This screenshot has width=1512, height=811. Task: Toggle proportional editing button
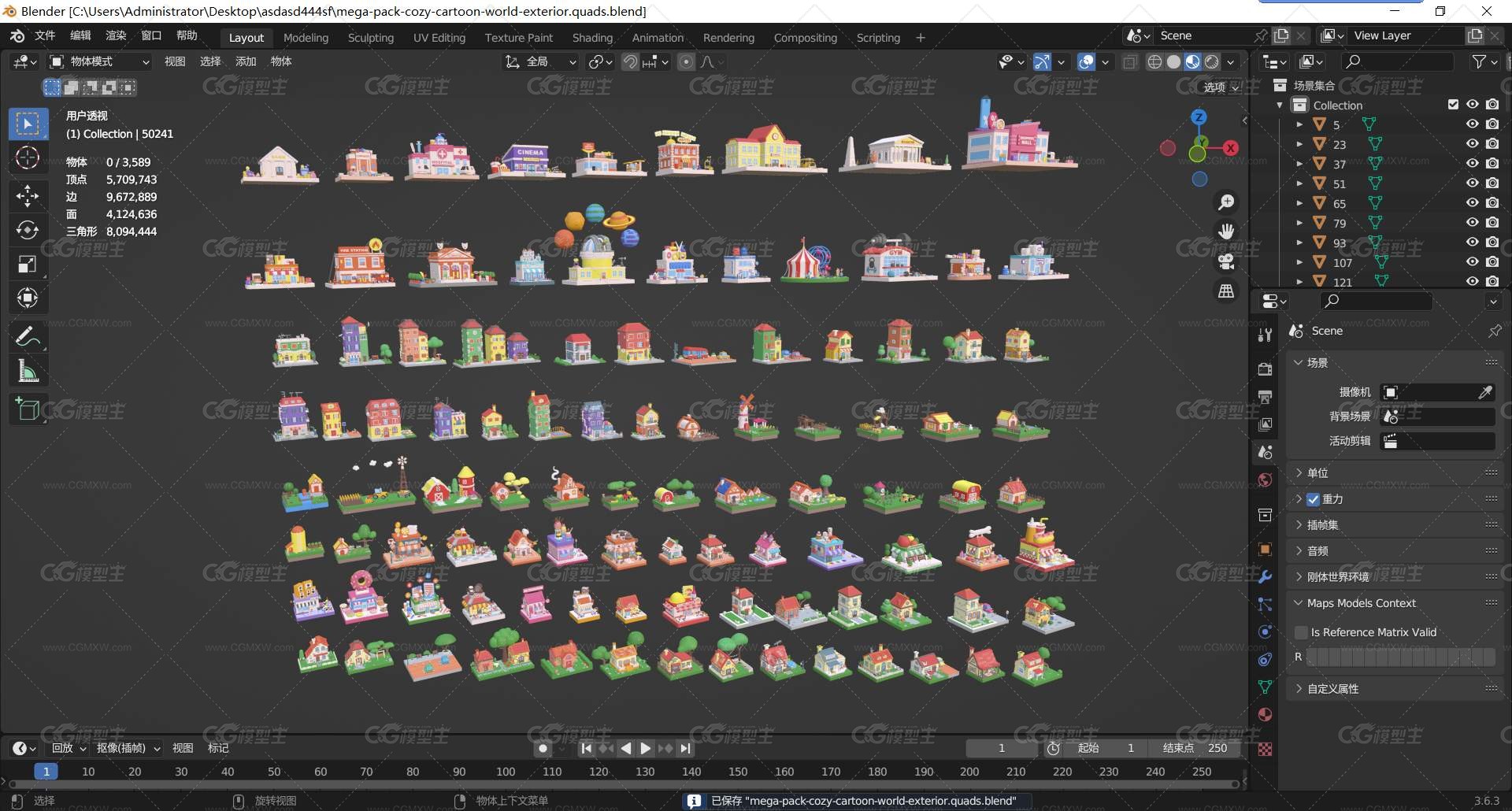click(687, 61)
